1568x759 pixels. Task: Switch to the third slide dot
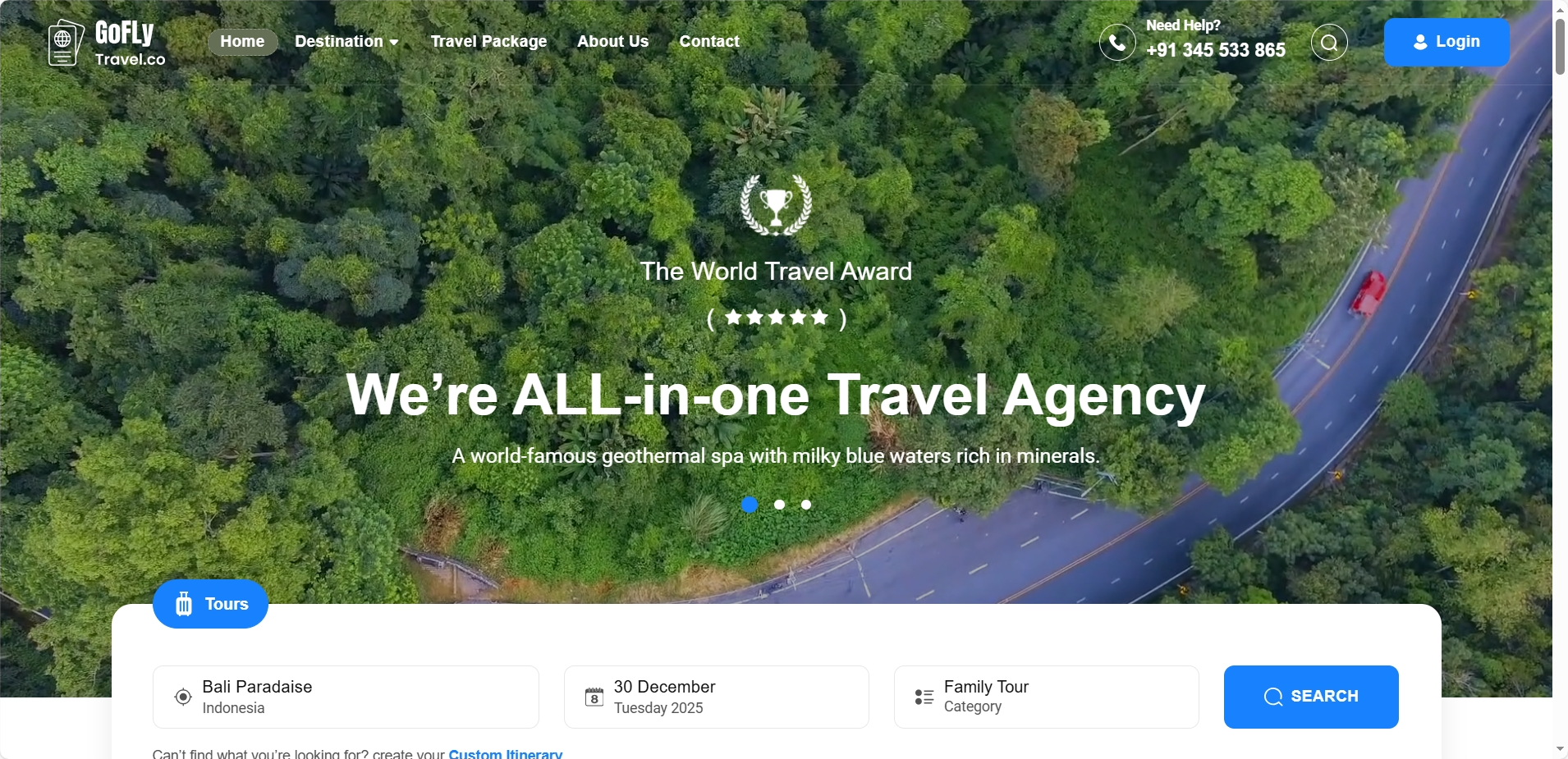pyautogui.click(x=806, y=505)
